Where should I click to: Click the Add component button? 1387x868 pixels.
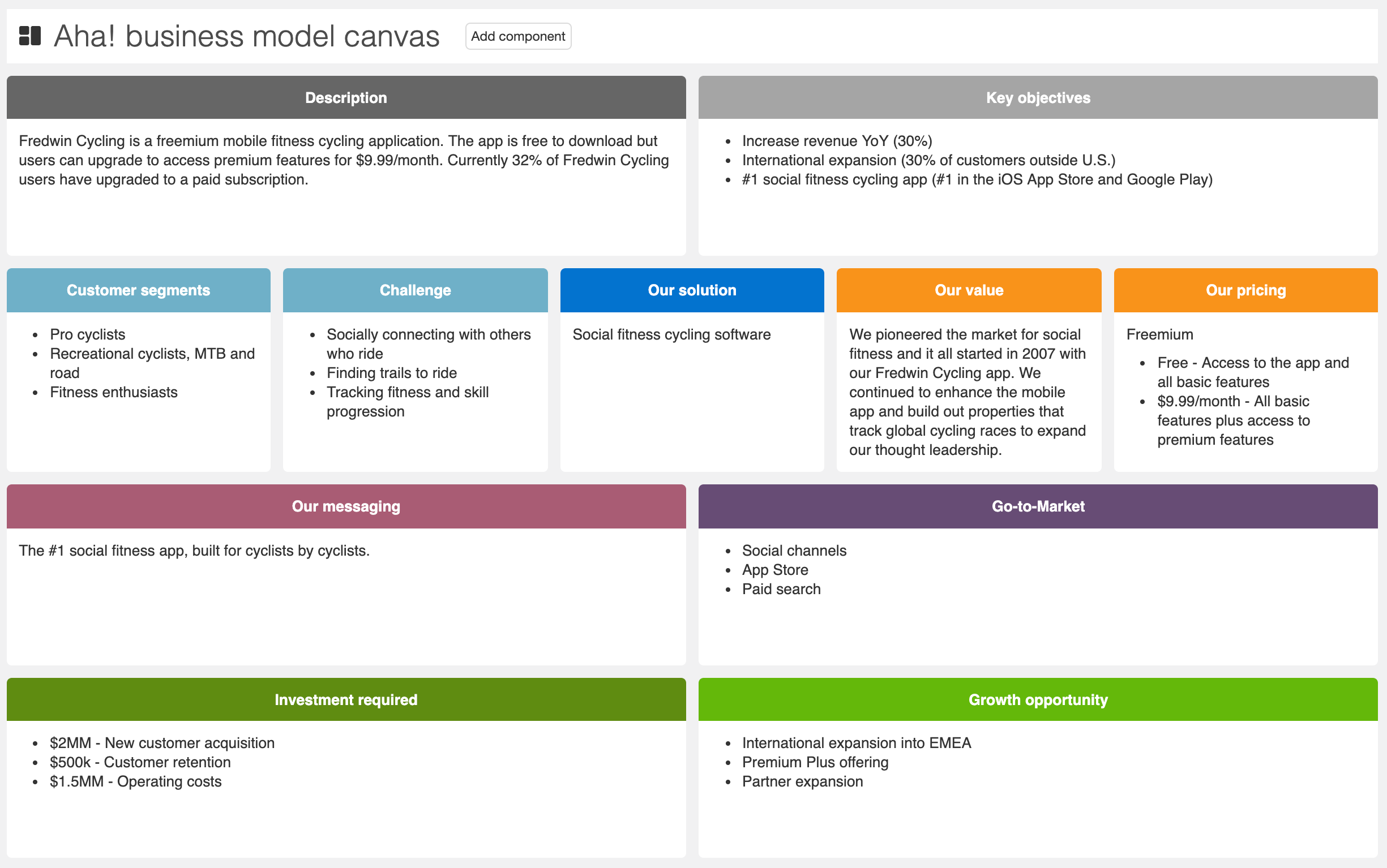(517, 36)
